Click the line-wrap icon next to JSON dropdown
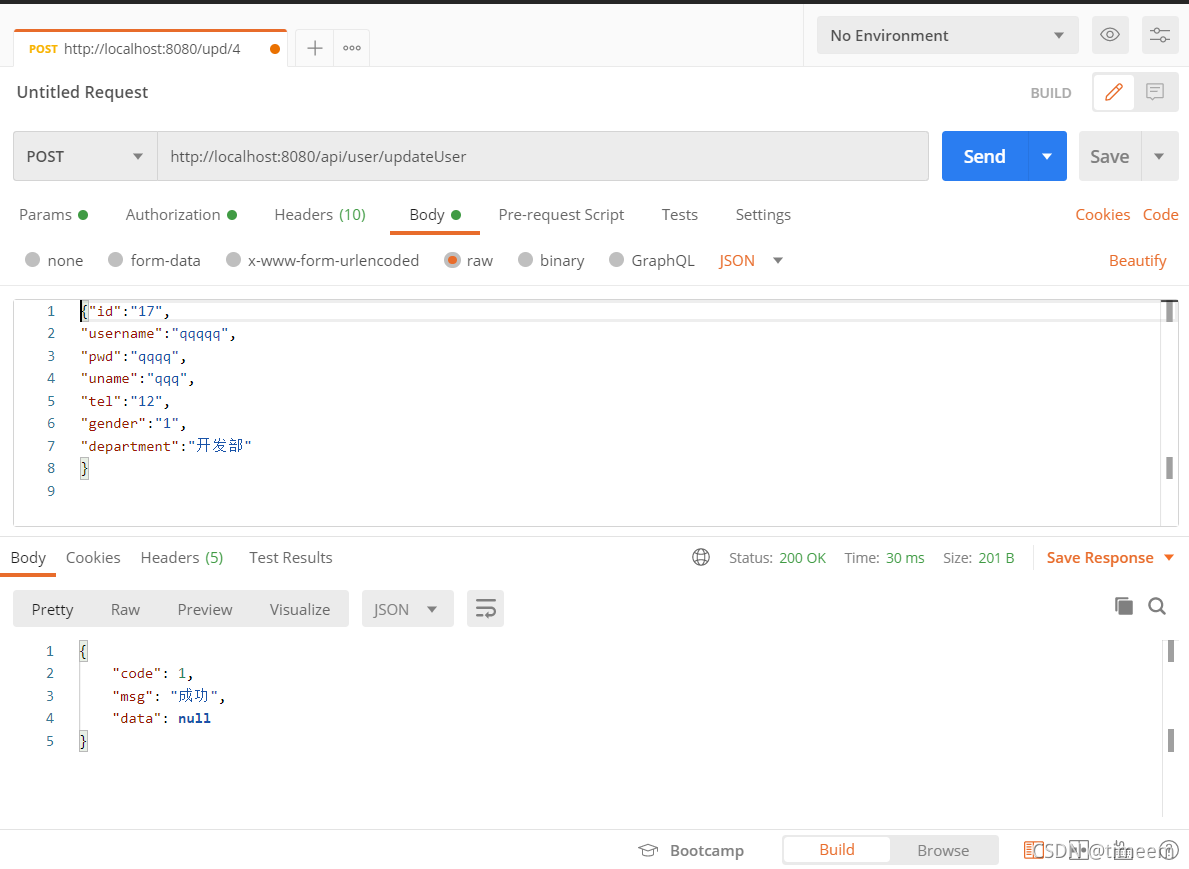This screenshot has height=869, width=1189. pos(485,608)
